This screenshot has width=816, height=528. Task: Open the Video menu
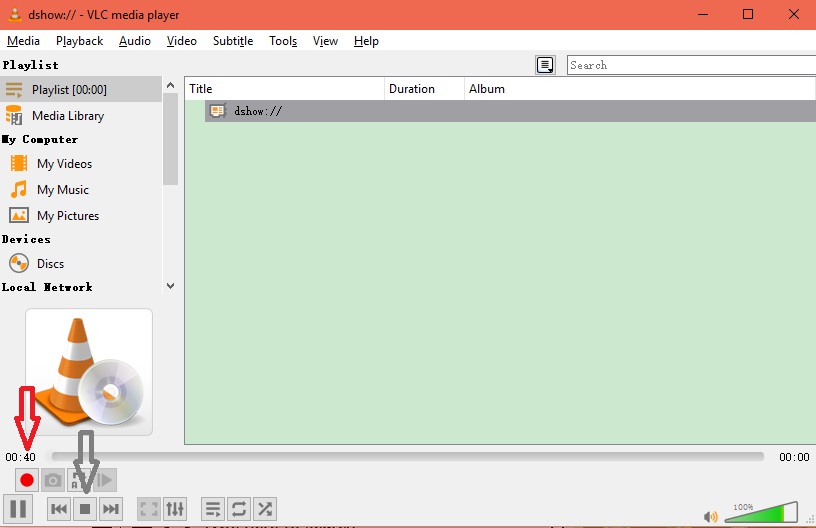182,41
